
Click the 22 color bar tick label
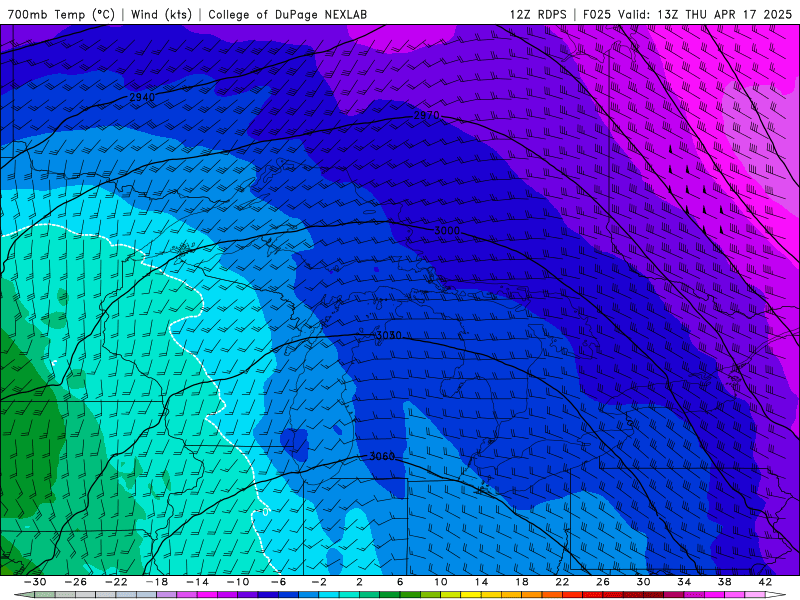(x=562, y=582)
